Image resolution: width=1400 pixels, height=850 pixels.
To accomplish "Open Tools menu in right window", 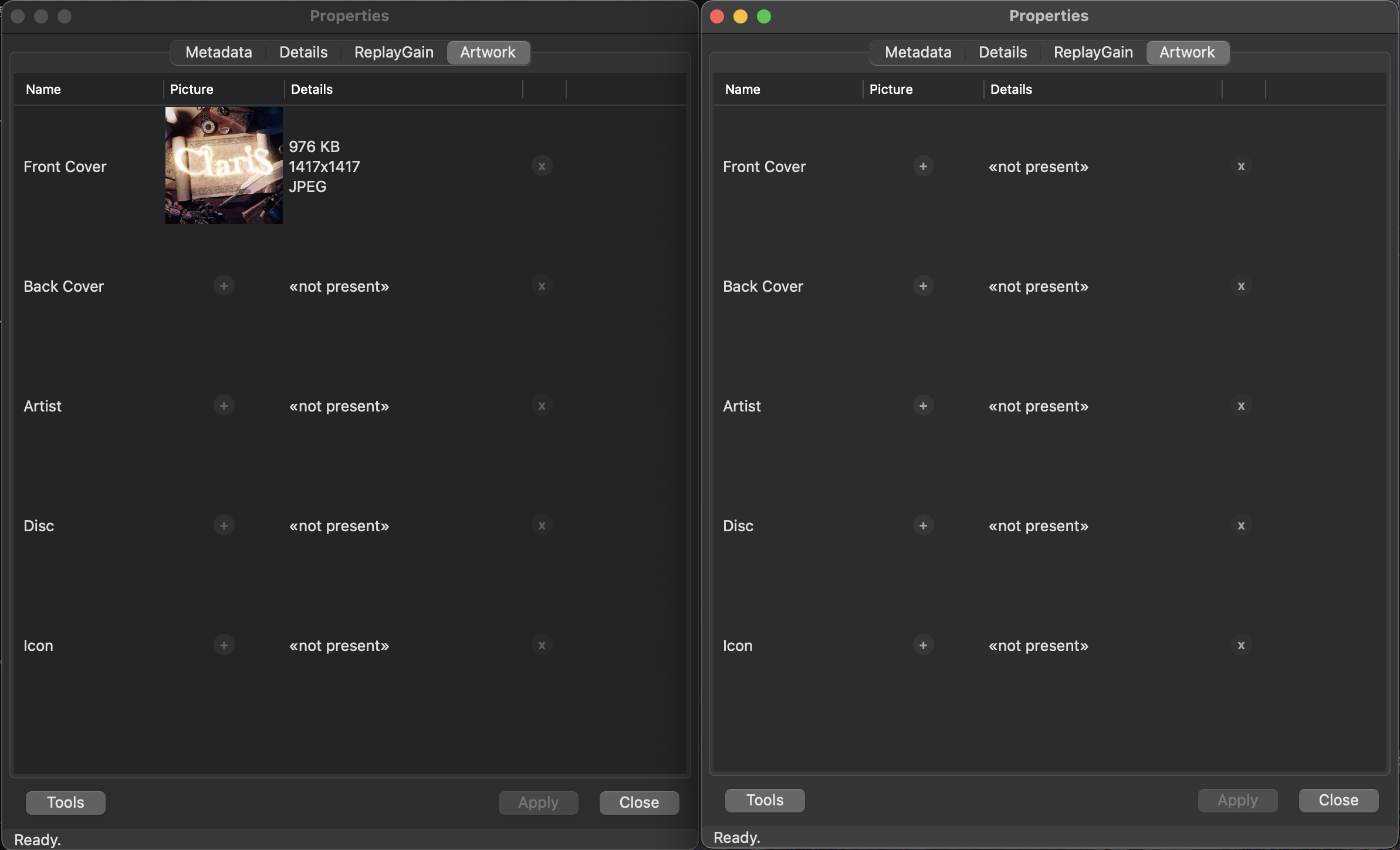I will click(x=765, y=800).
